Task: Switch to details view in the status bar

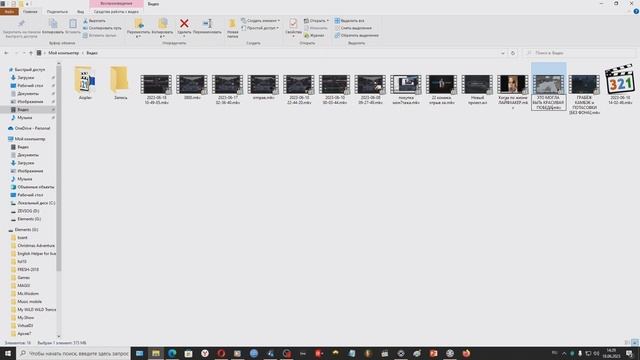Action: tap(627, 343)
